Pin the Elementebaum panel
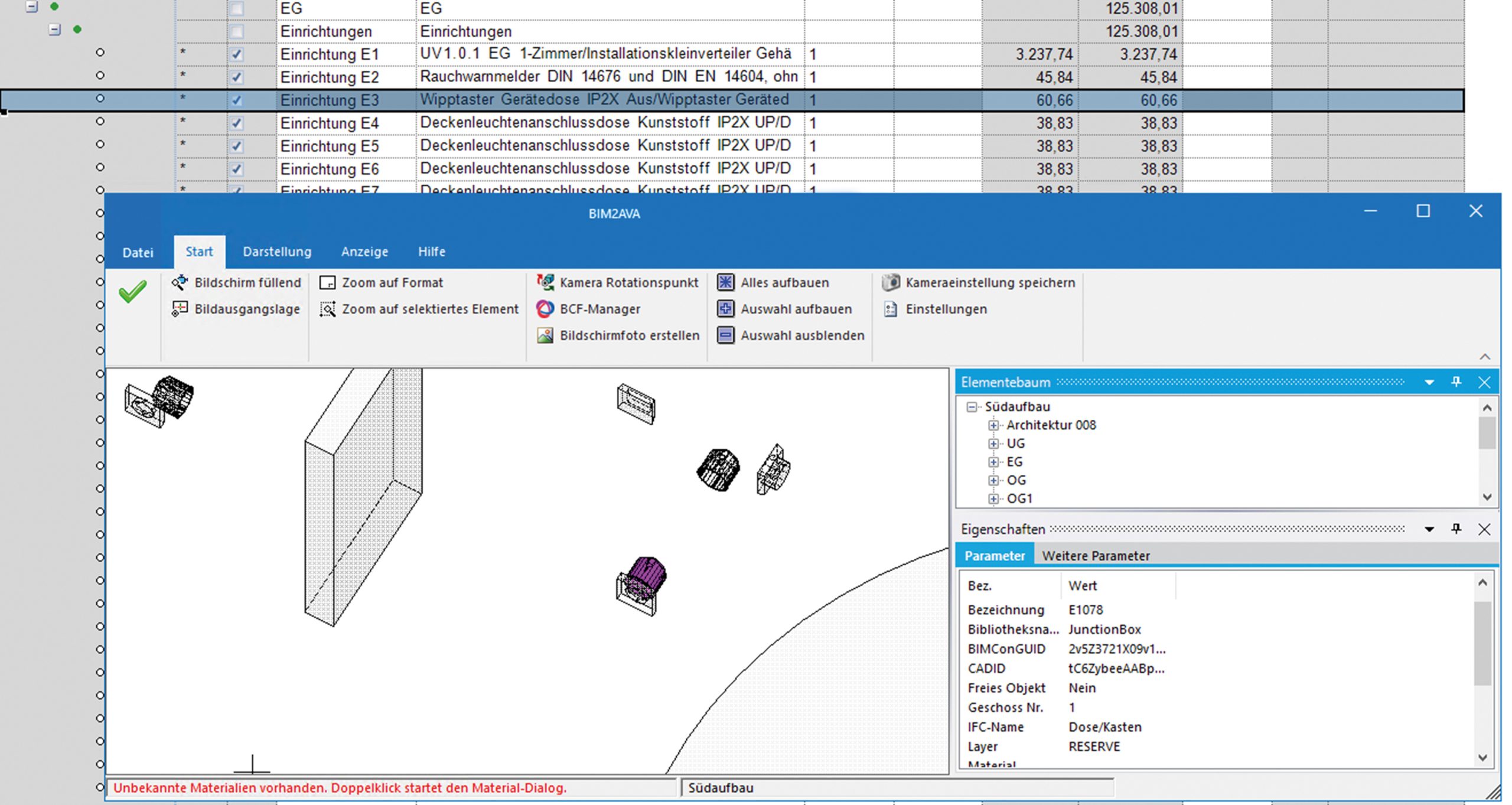 [1456, 382]
